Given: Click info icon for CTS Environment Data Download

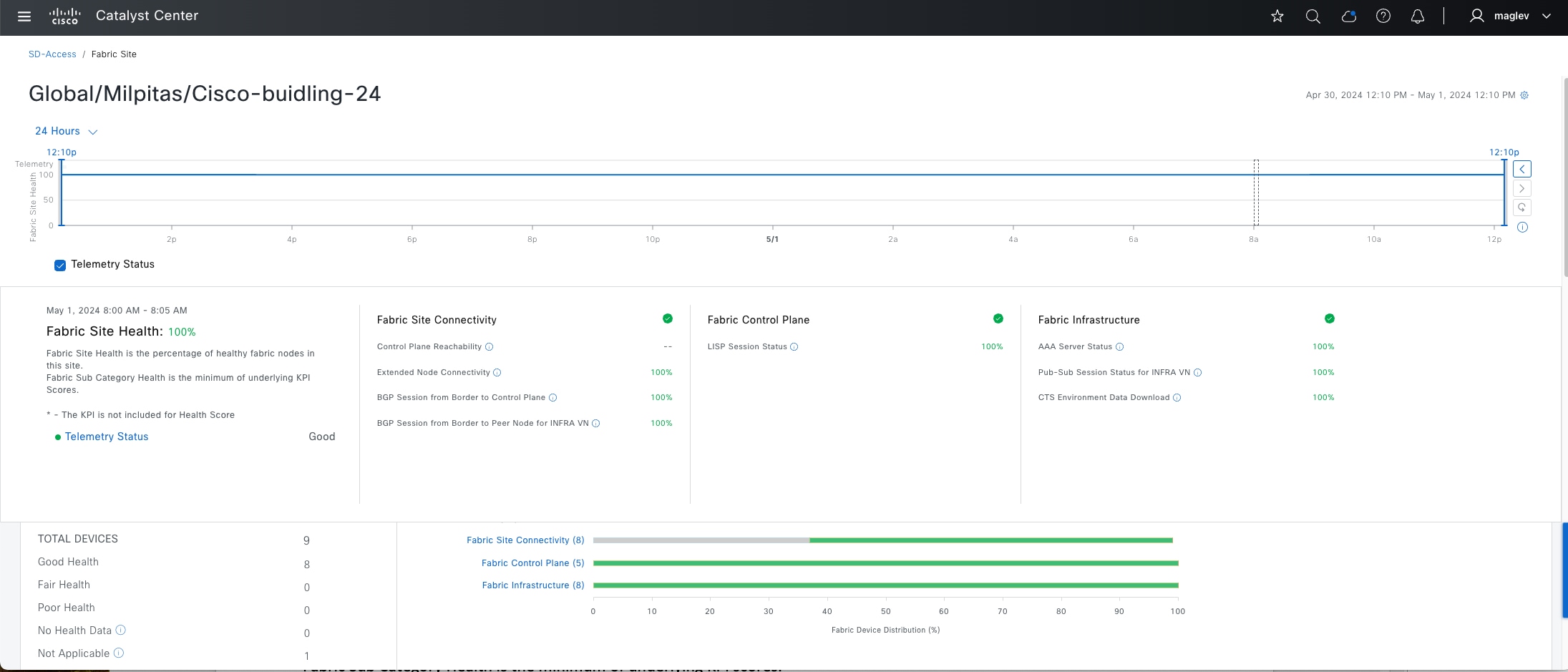Looking at the screenshot, I should pyautogui.click(x=1177, y=398).
